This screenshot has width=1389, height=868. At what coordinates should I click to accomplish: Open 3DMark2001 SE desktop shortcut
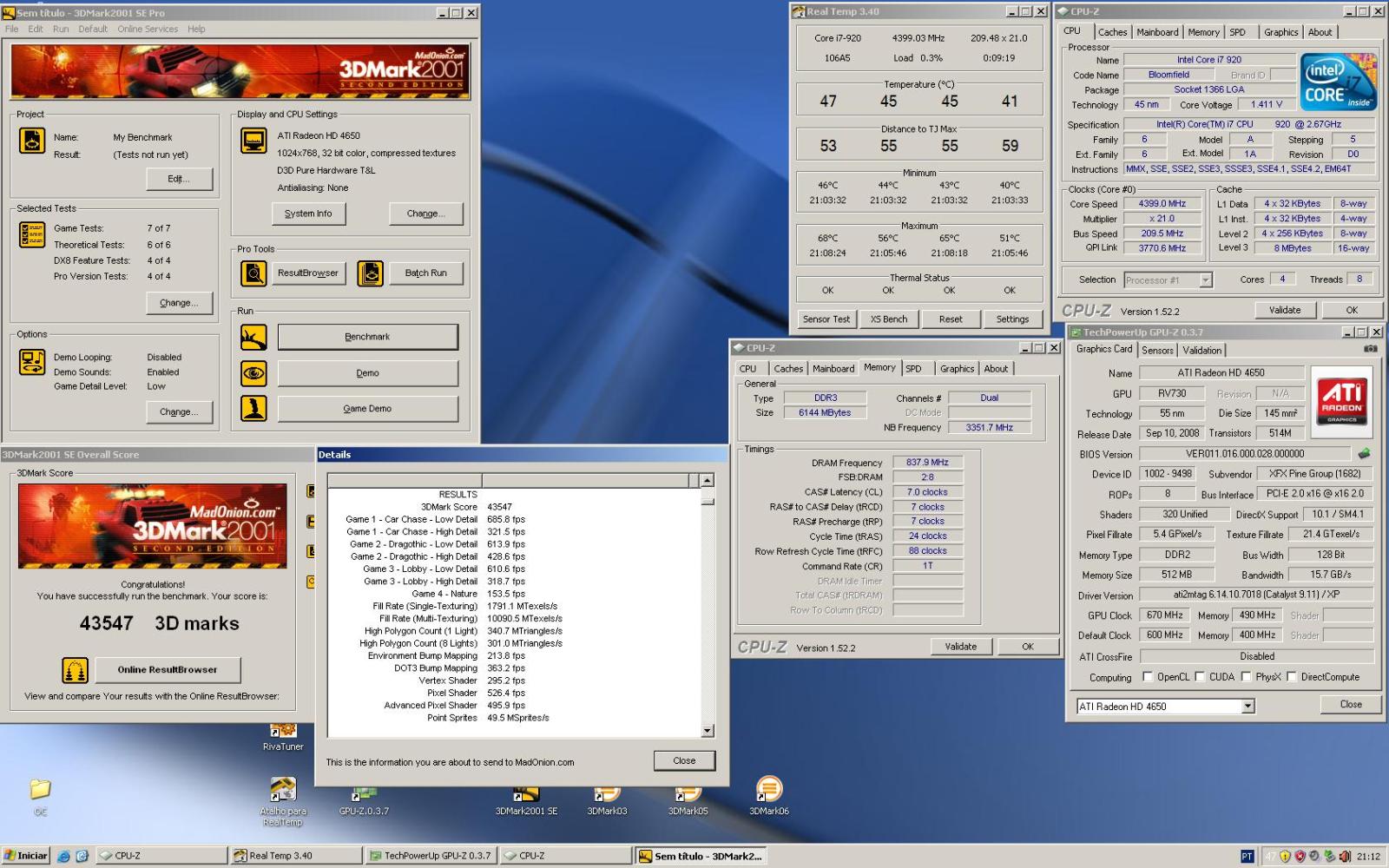[526, 801]
